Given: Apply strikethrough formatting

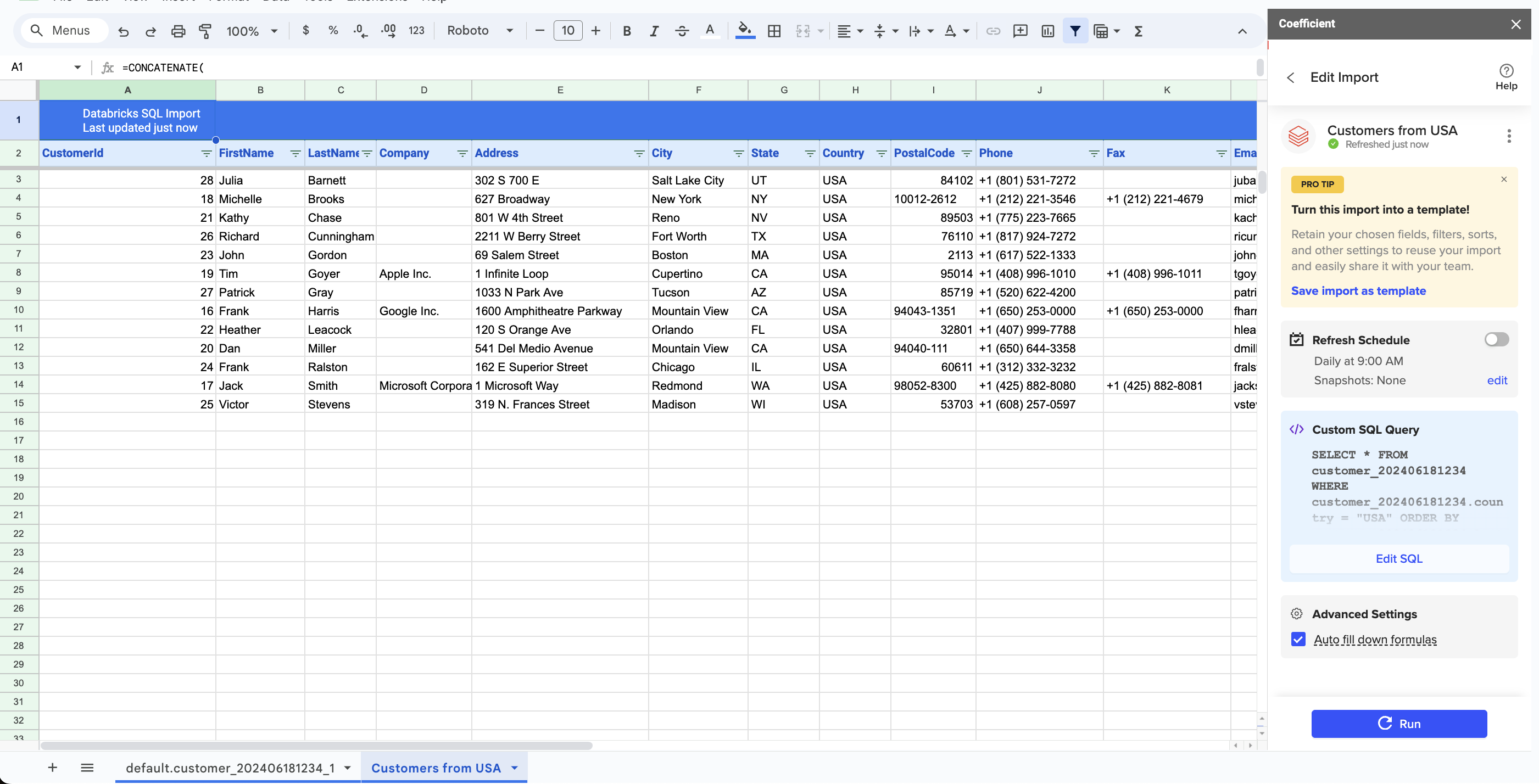Looking at the screenshot, I should click(x=682, y=31).
